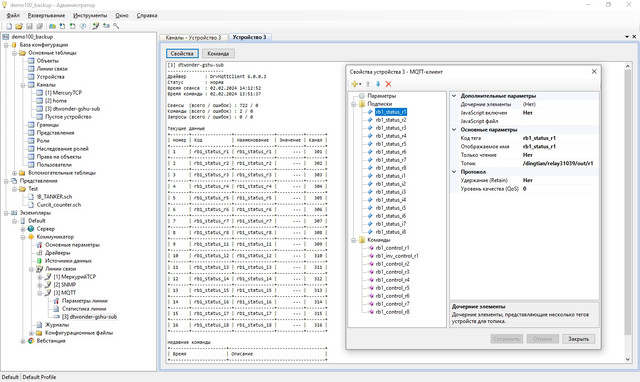Click the add line toolbar icon
The height and width of the screenshot is (382, 640).
point(96,26)
